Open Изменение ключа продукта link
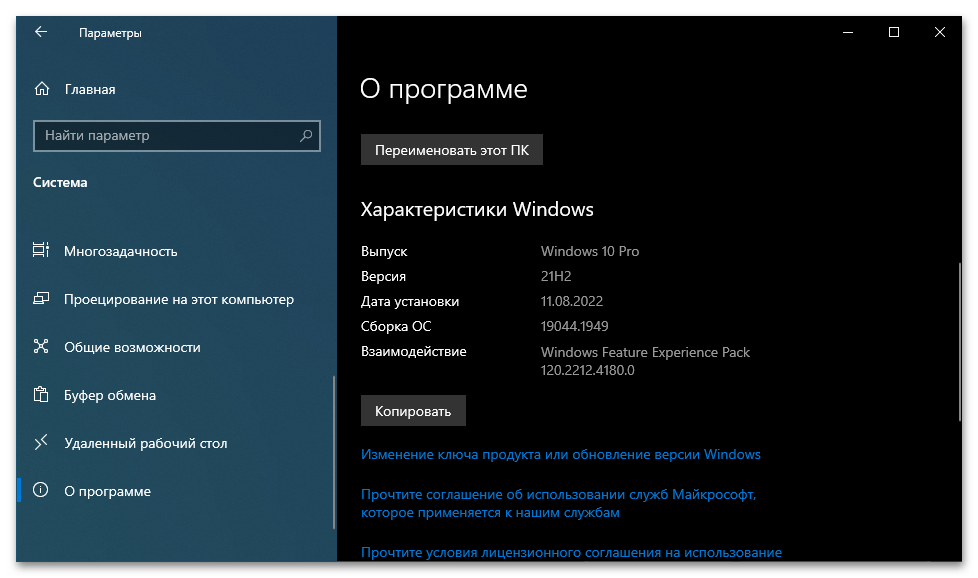 (561, 455)
